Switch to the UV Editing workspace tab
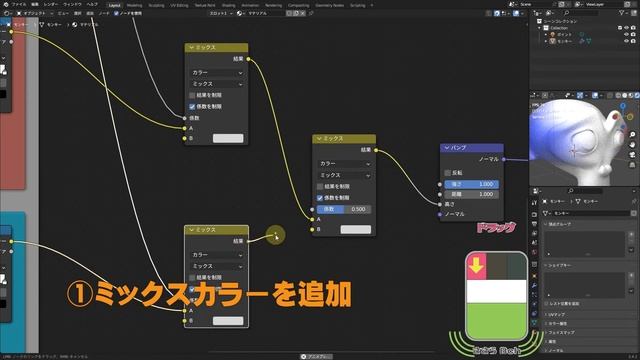This screenshot has width=640, height=360. click(179, 5)
